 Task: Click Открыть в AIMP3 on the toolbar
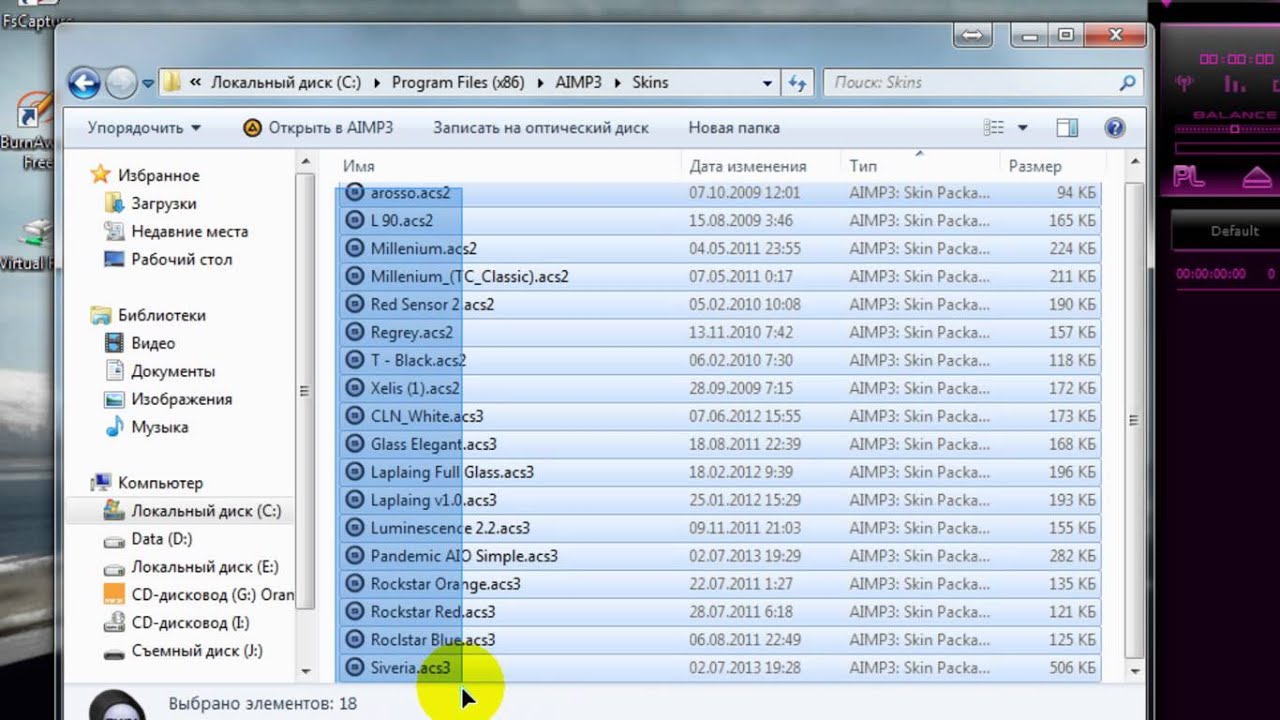coord(318,128)
